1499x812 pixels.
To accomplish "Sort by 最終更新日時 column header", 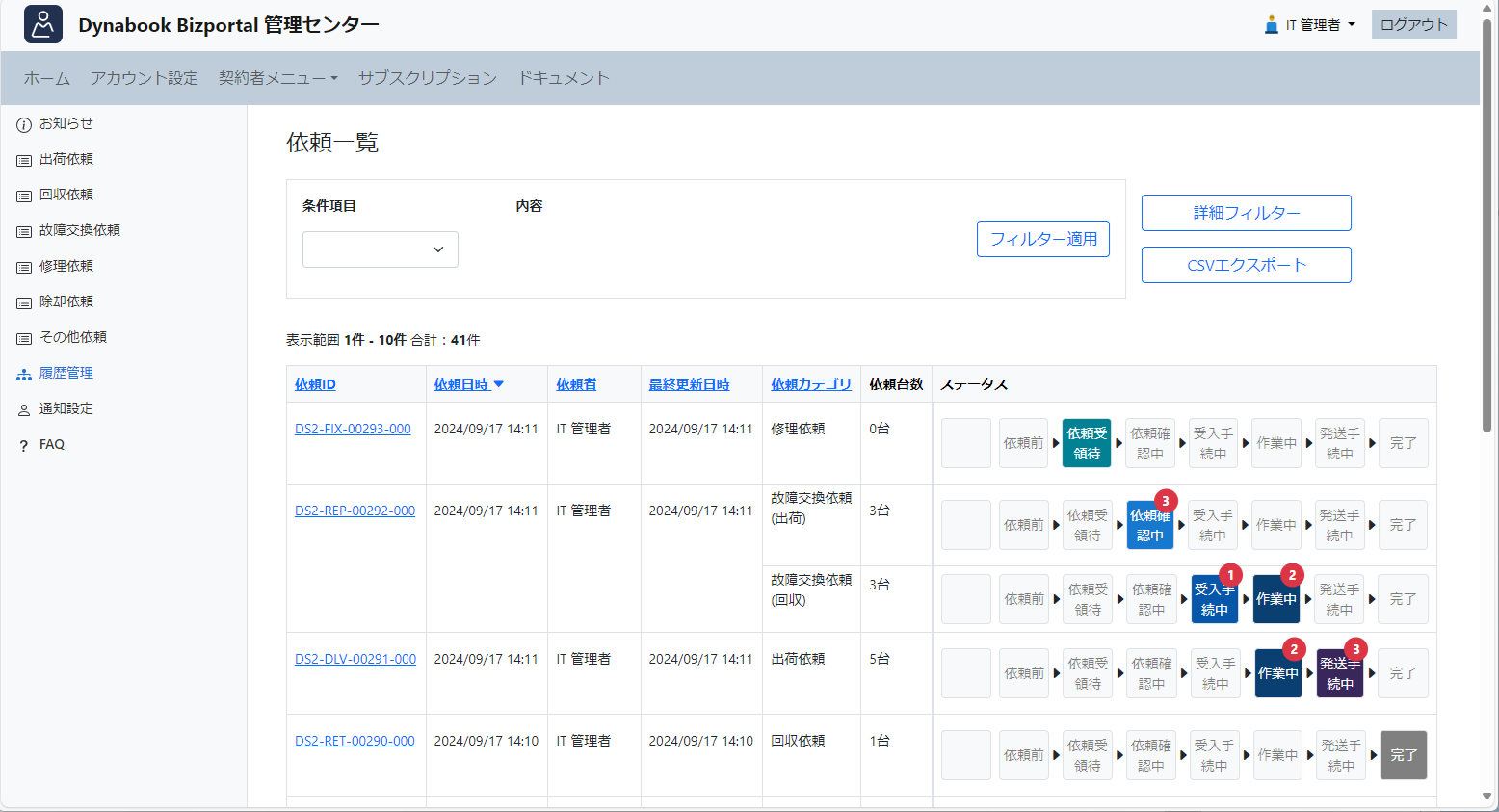I will click(689, 384).
